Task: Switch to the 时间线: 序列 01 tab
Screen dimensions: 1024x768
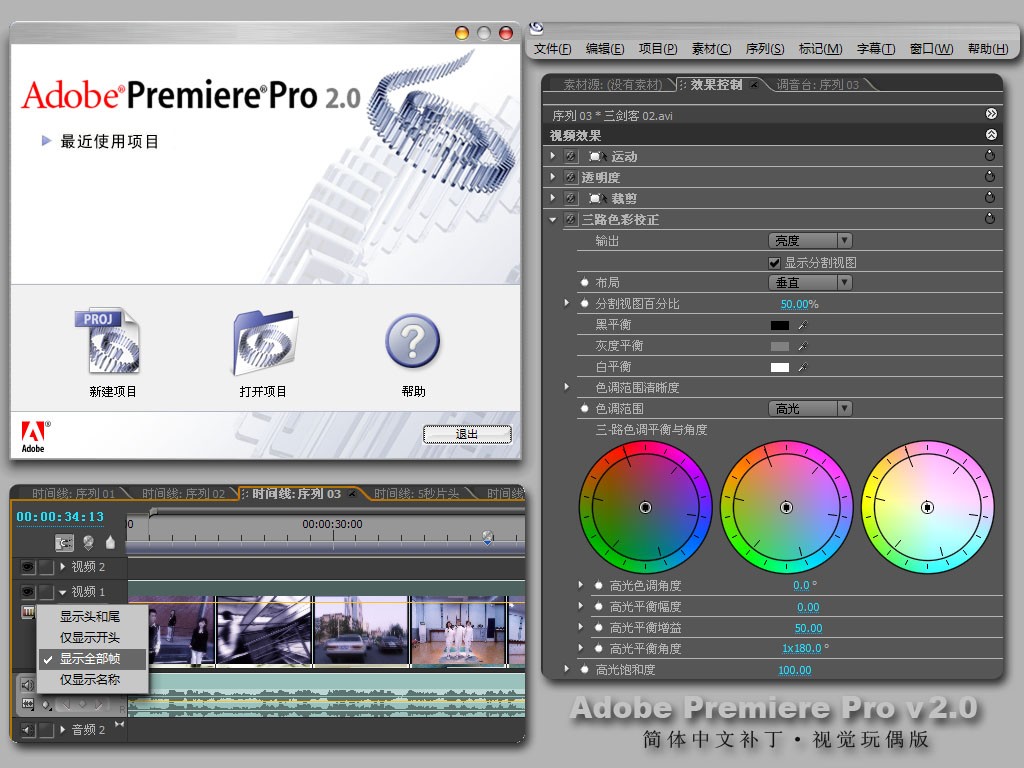Action: point(73,494)
